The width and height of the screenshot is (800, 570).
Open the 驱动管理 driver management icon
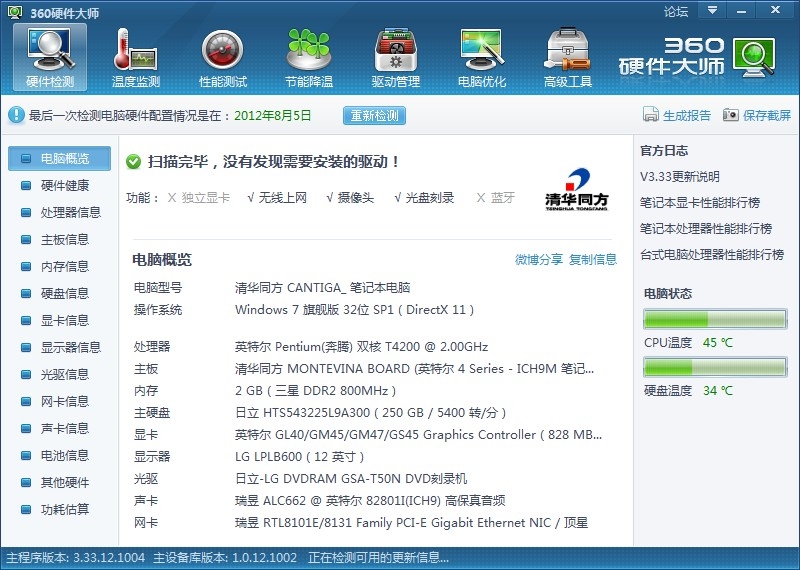tap(395, 52)
